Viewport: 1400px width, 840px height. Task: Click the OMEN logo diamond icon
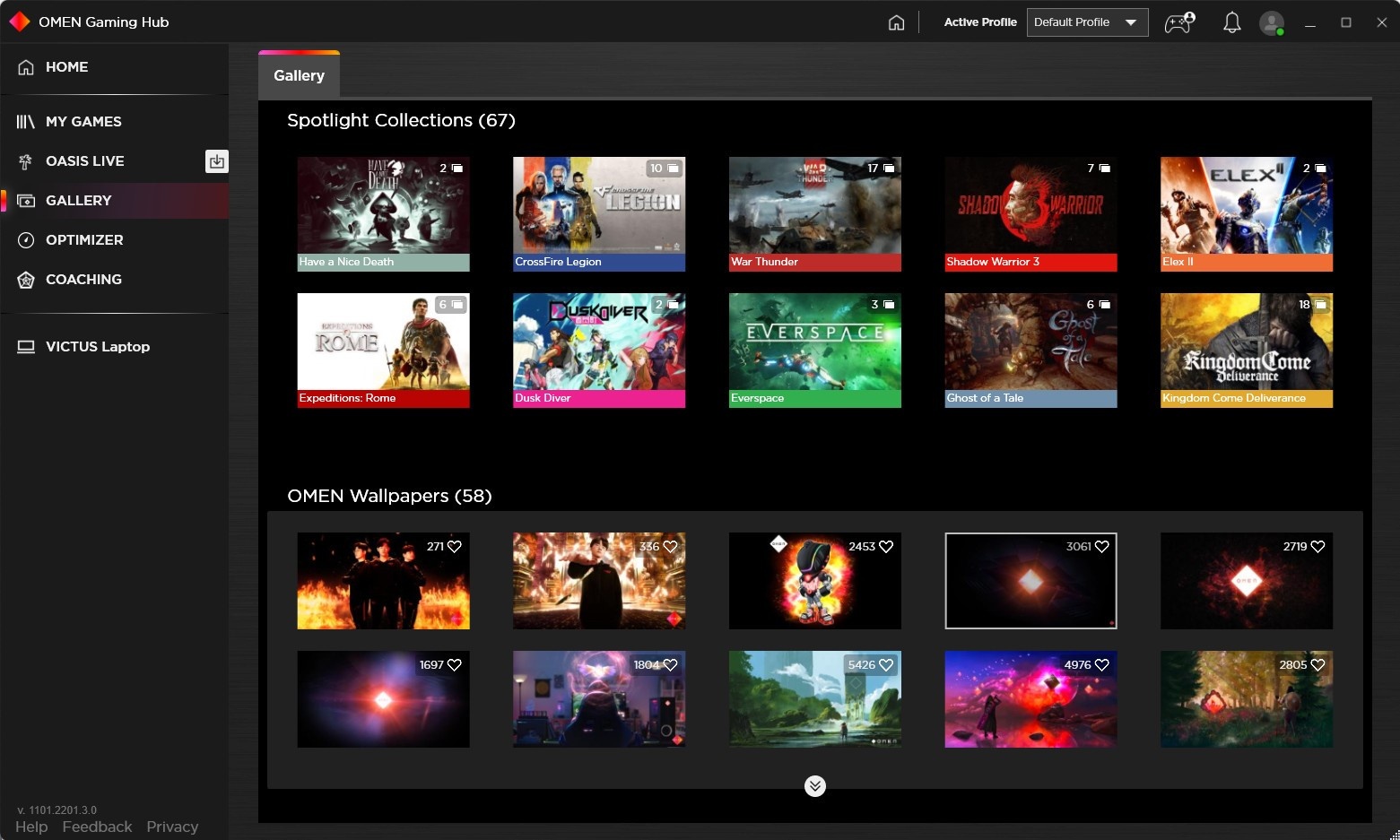coord(19,22)
